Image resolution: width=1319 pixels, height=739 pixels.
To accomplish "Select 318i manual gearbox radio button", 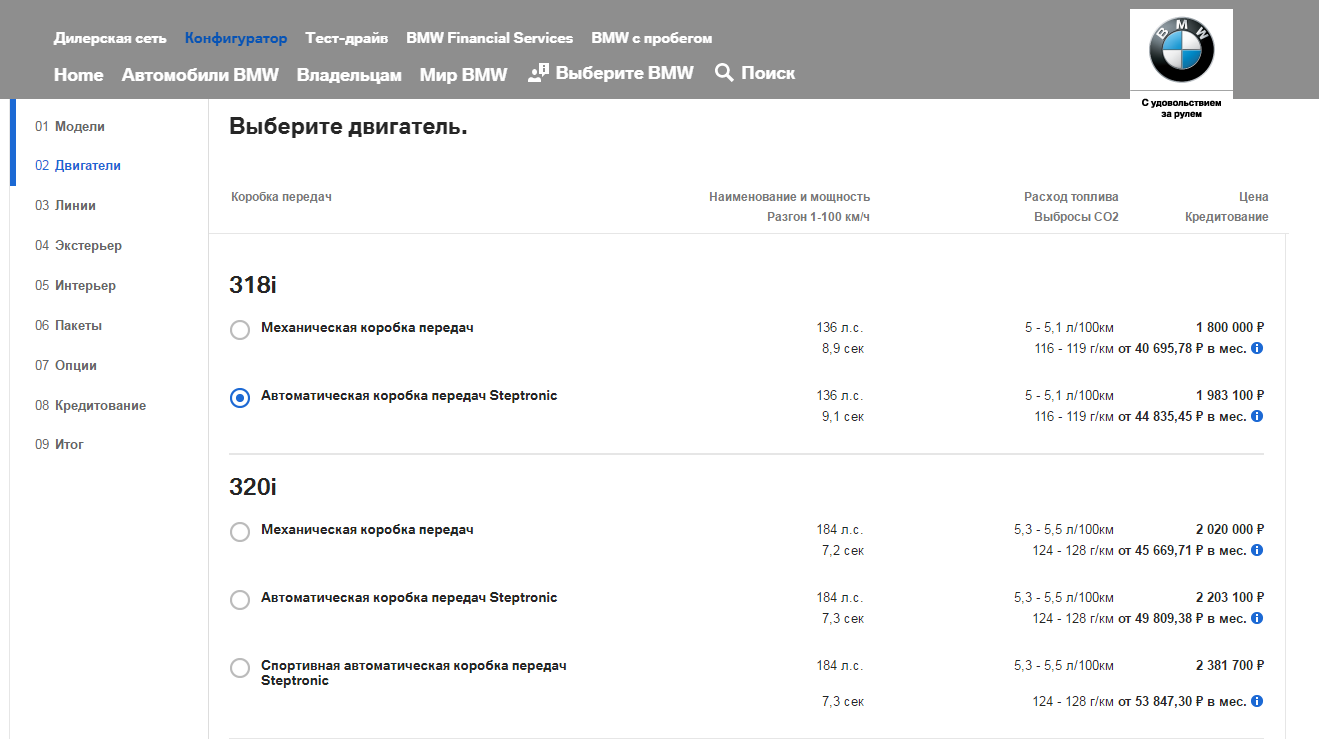I will pos(240,330).
